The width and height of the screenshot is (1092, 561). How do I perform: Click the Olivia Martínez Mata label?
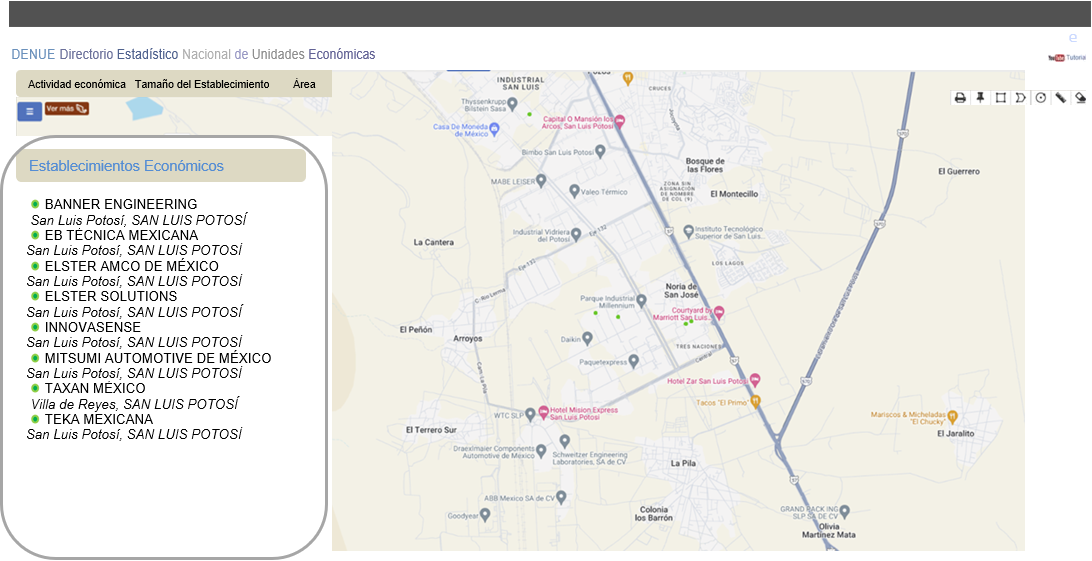pyautogui.click(x=828, y=530)
